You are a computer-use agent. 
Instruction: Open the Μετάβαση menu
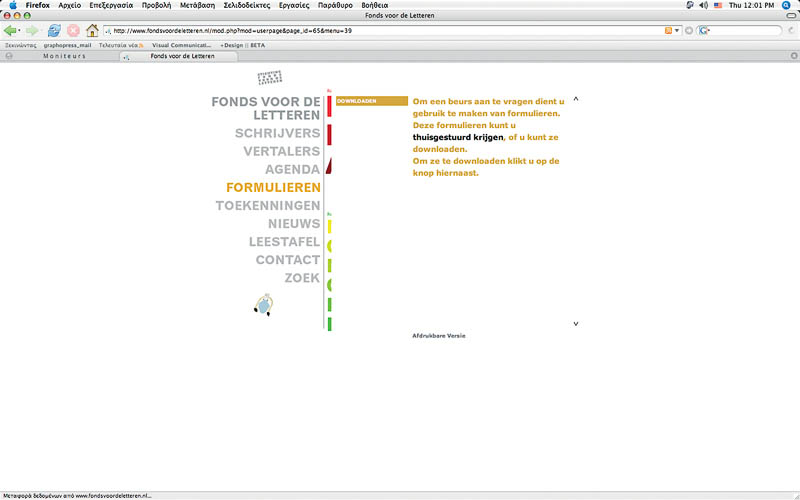point(197,5)
